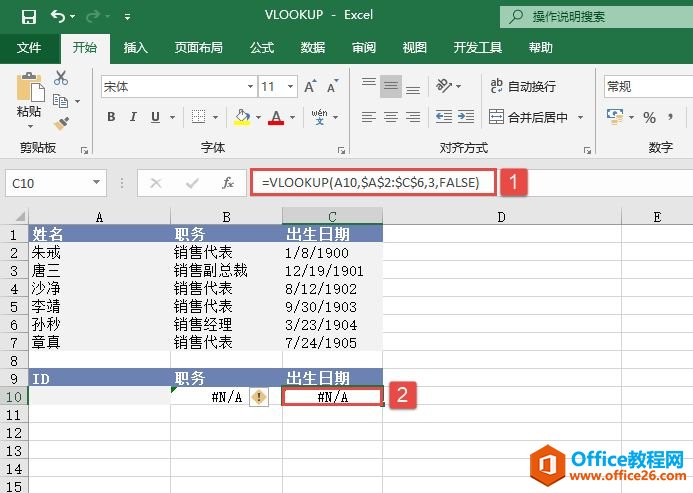Viewport: 693px width, 493px height.
Task: Click the Cut scissors icon
Action: tap(61, 78)
